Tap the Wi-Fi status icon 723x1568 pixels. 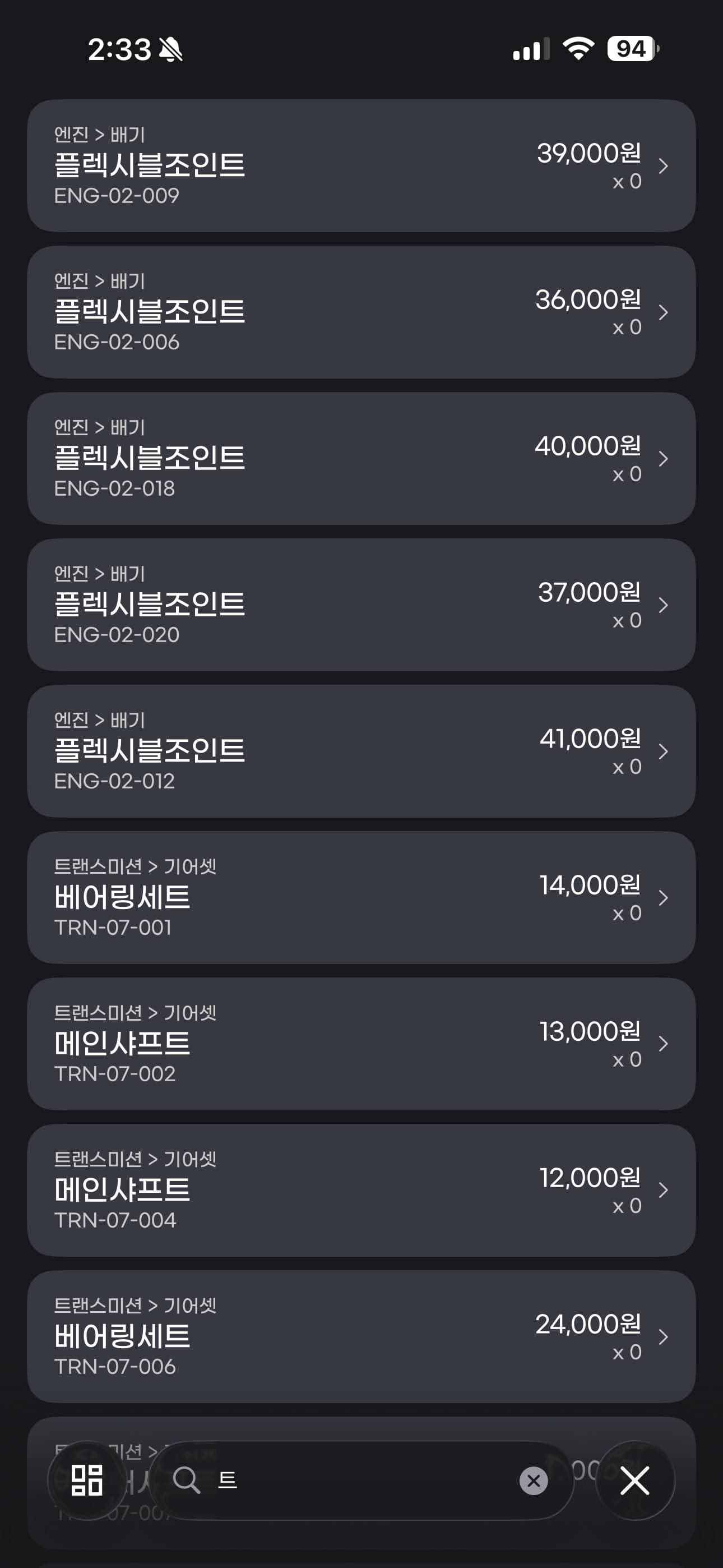click(578, 49)
